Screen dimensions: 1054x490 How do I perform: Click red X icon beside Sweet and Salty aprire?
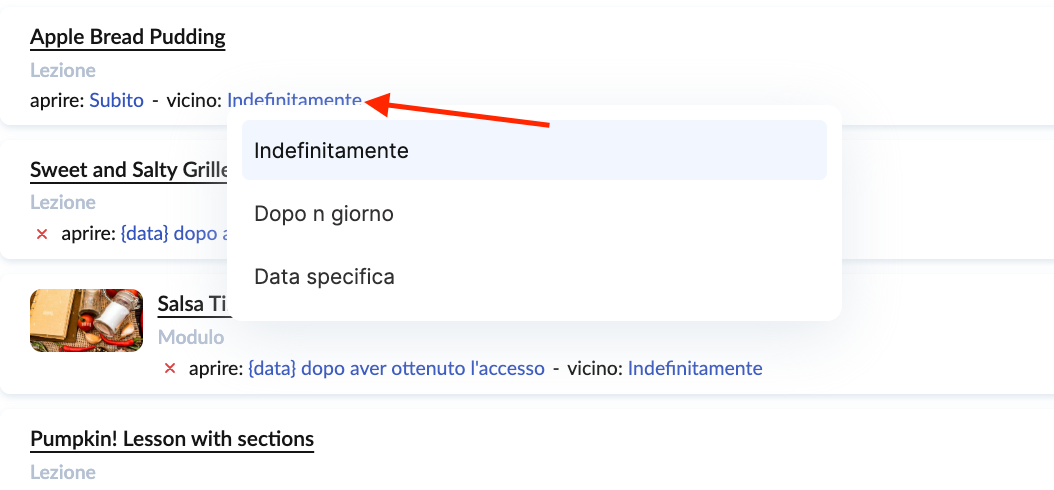click(x=42, y=234)
